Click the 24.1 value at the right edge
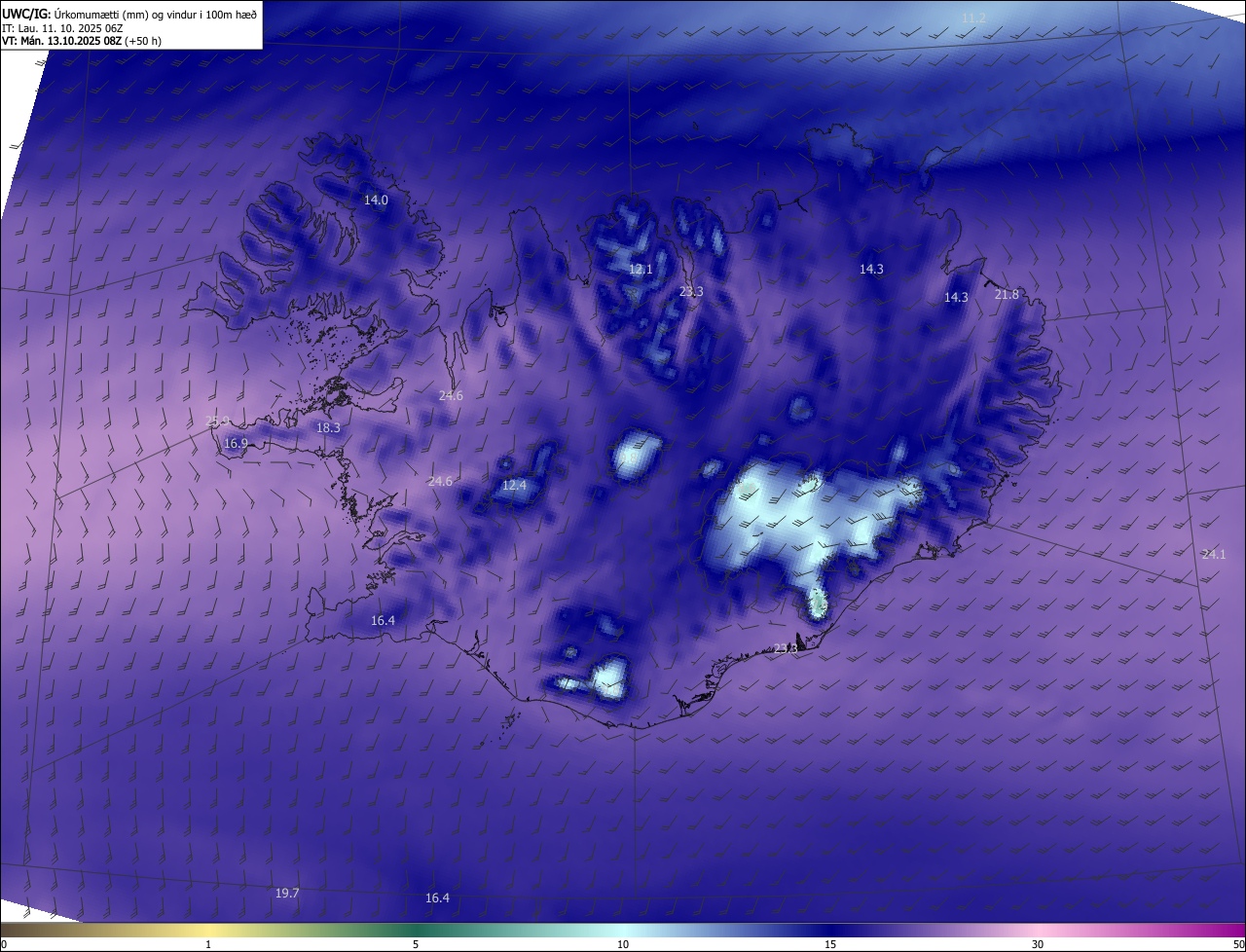This screenshot has width=1246, height=952. tap(1214, 554)
